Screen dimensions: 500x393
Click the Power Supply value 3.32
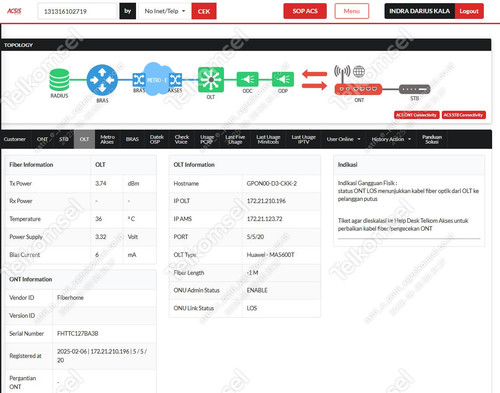click(101, 237)
